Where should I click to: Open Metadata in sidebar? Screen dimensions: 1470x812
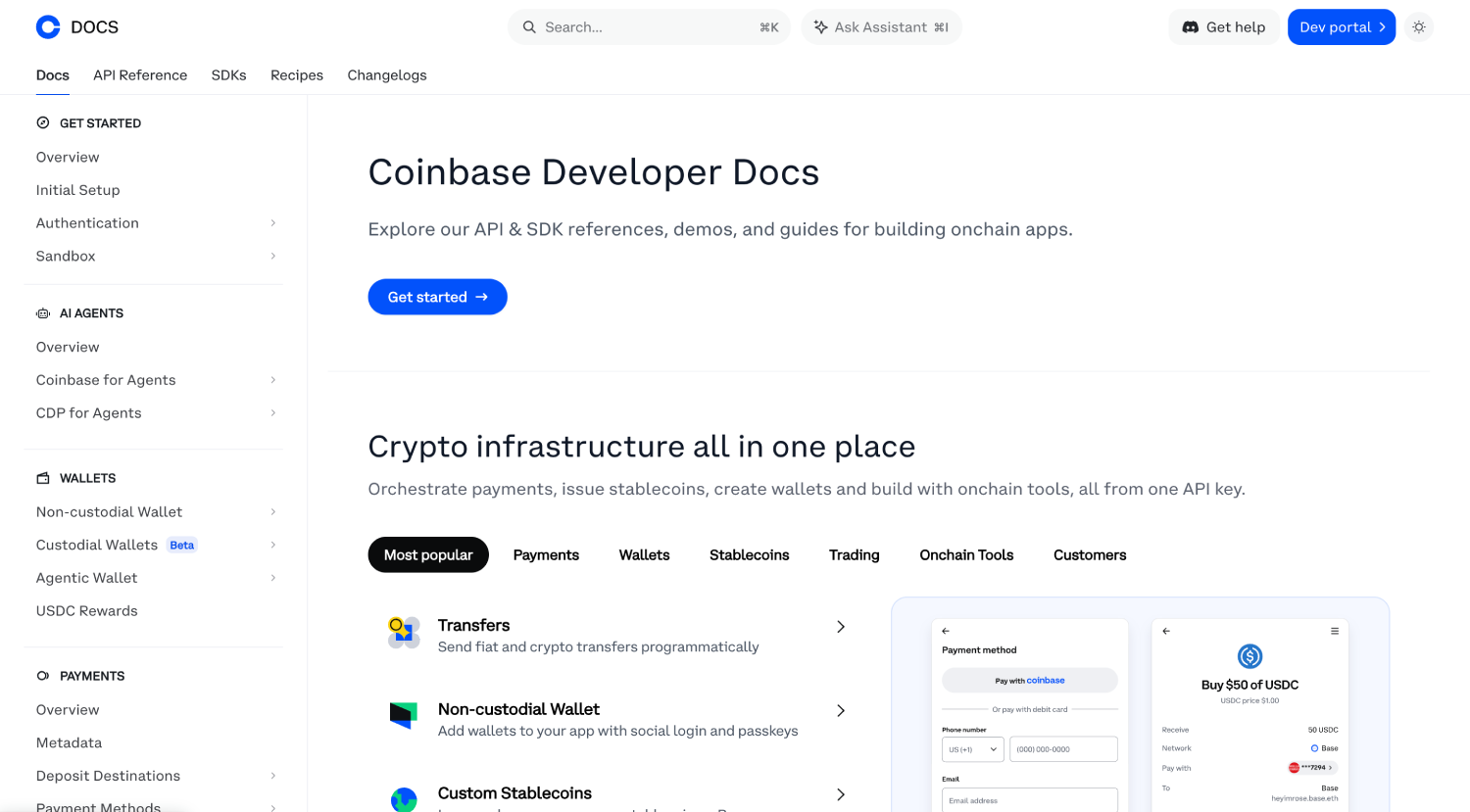click(69, 743)
